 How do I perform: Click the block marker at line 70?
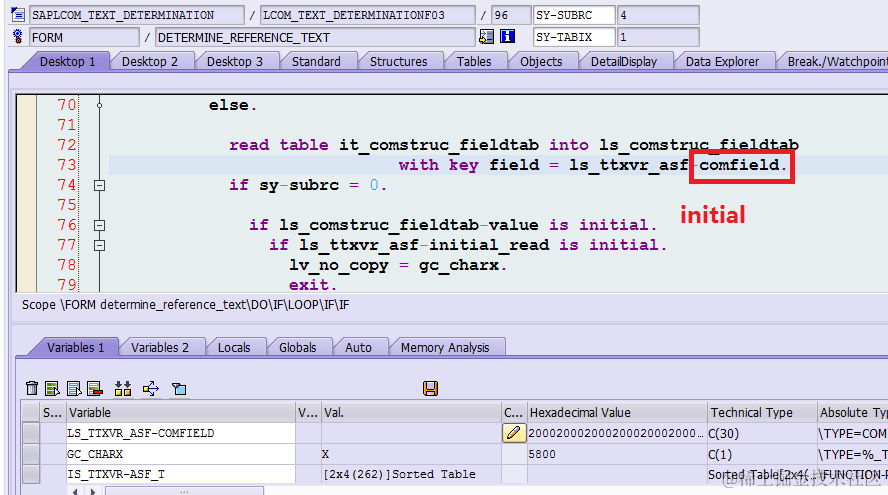tap(99, 105)
